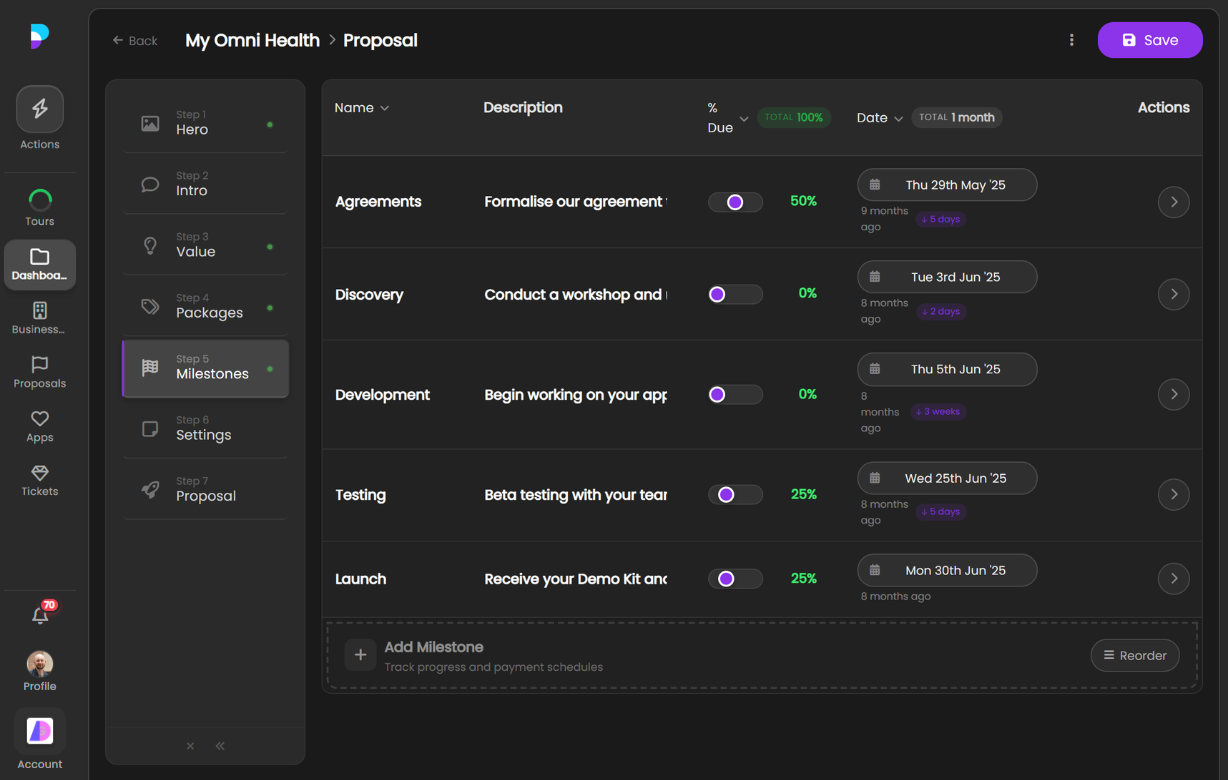Expand the Name column sort dropdown
This screenshot has width=1228, height=780.
pos(384,108)
